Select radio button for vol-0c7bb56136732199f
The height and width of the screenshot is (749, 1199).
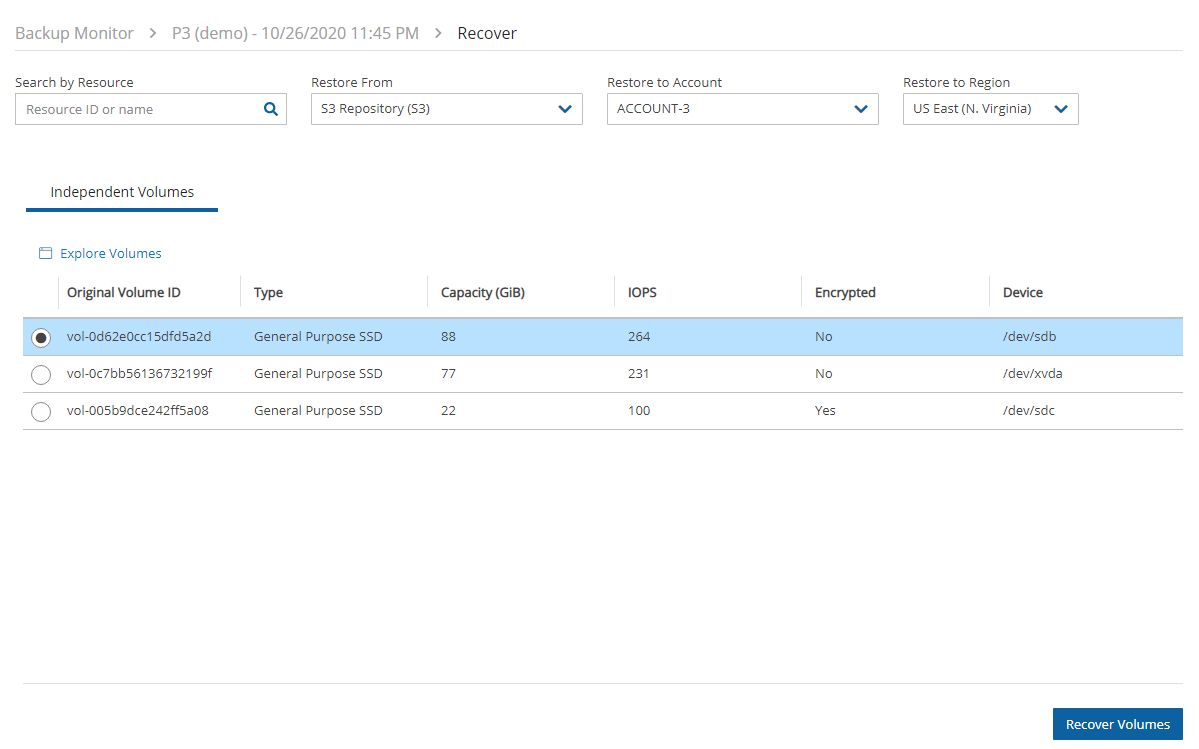point(41,375)
